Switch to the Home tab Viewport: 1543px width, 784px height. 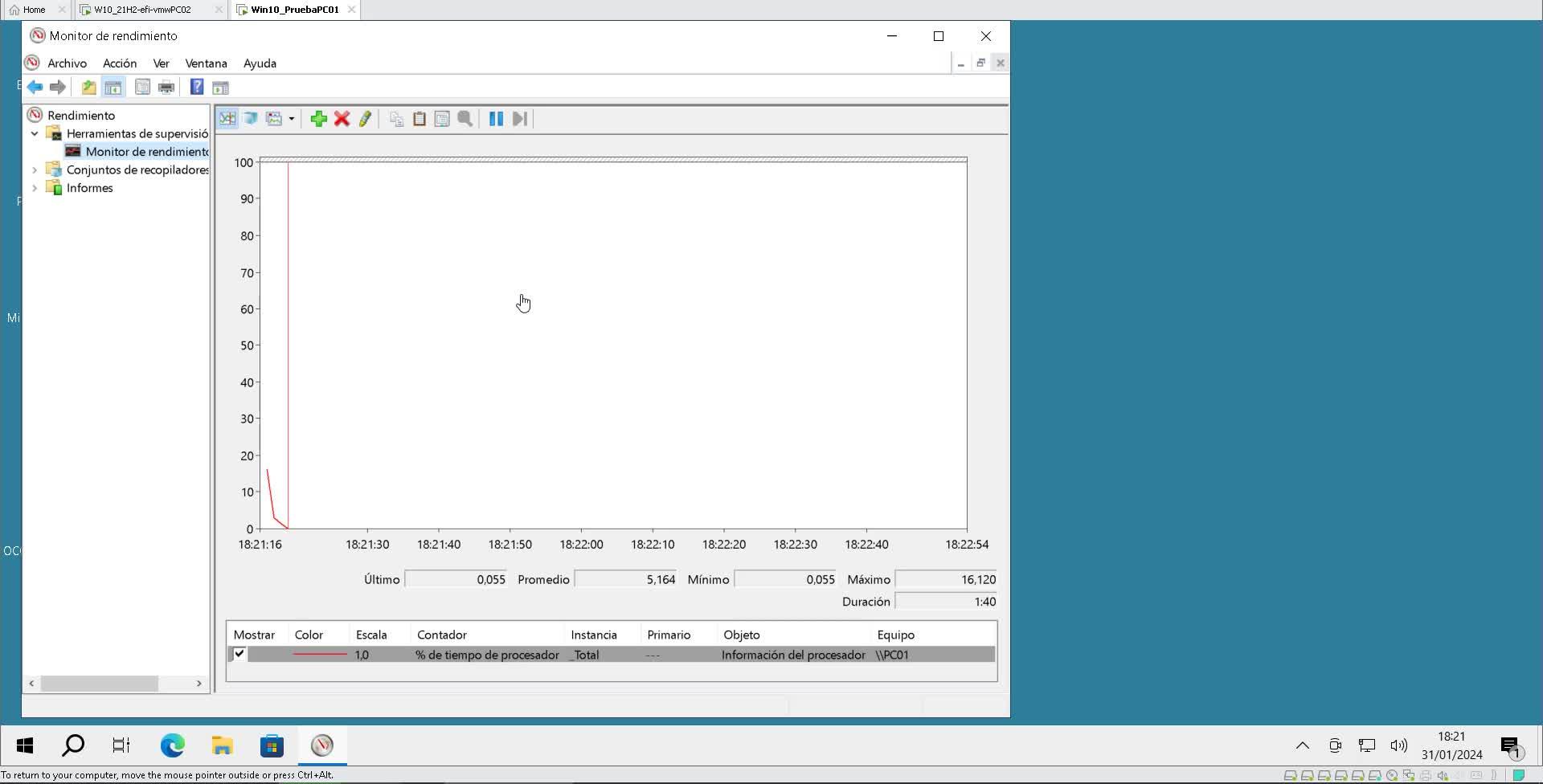point(34,10)
